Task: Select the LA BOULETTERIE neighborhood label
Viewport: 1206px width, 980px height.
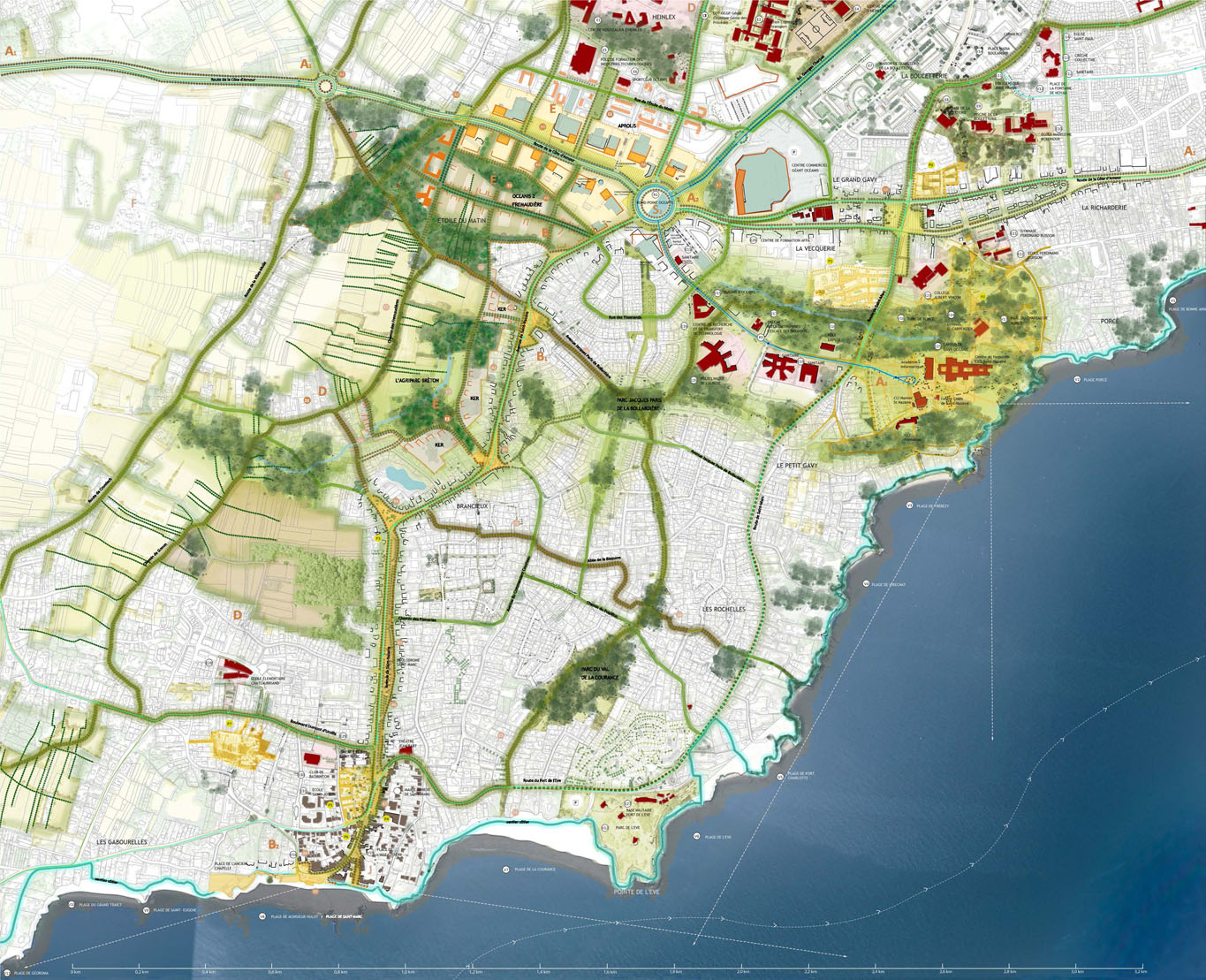Action: [x=925, y=77]
